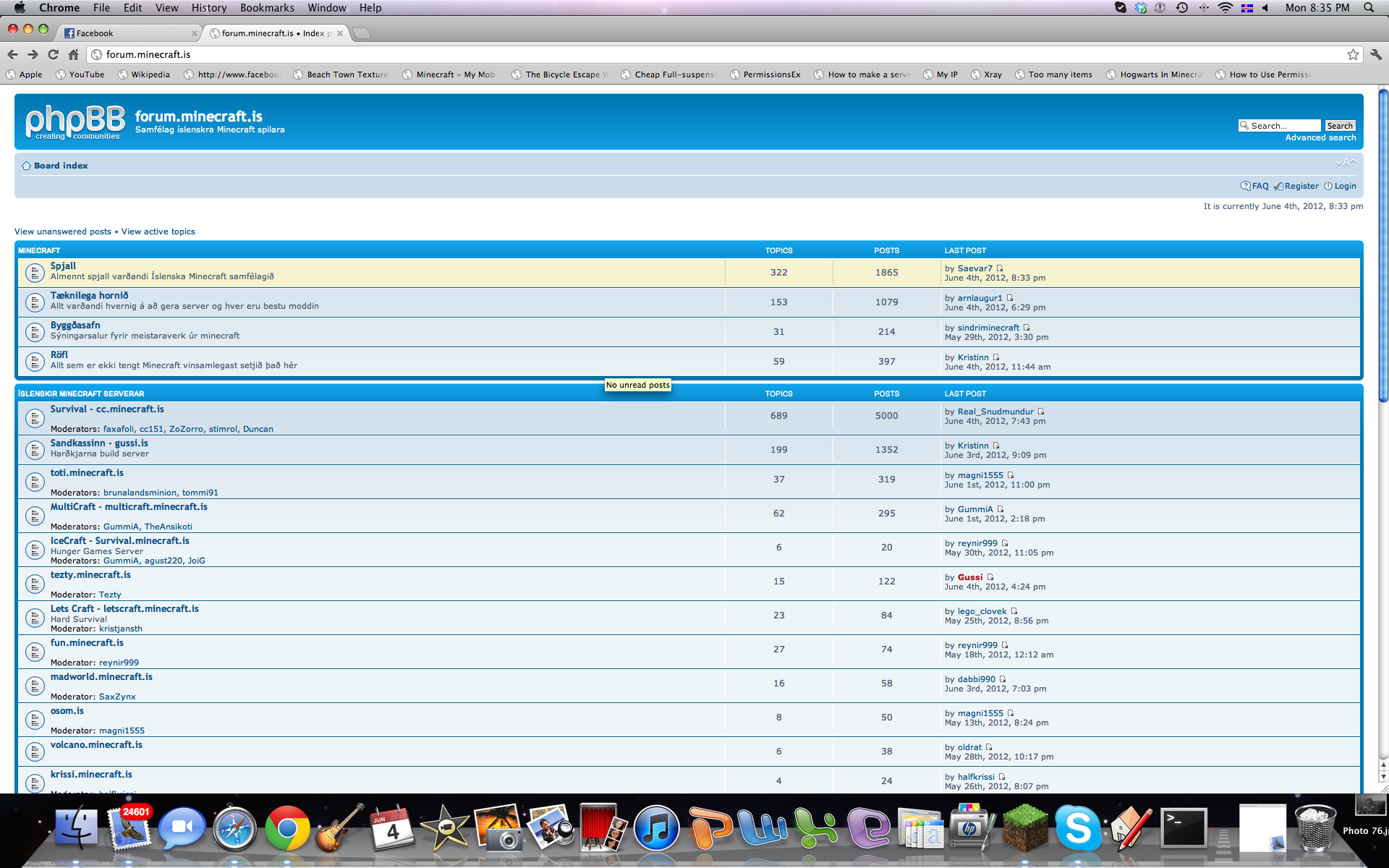Open Chrome wrench settings menu
Viewport: 1389px width, 868px height.
click(x=1376, y=54)
